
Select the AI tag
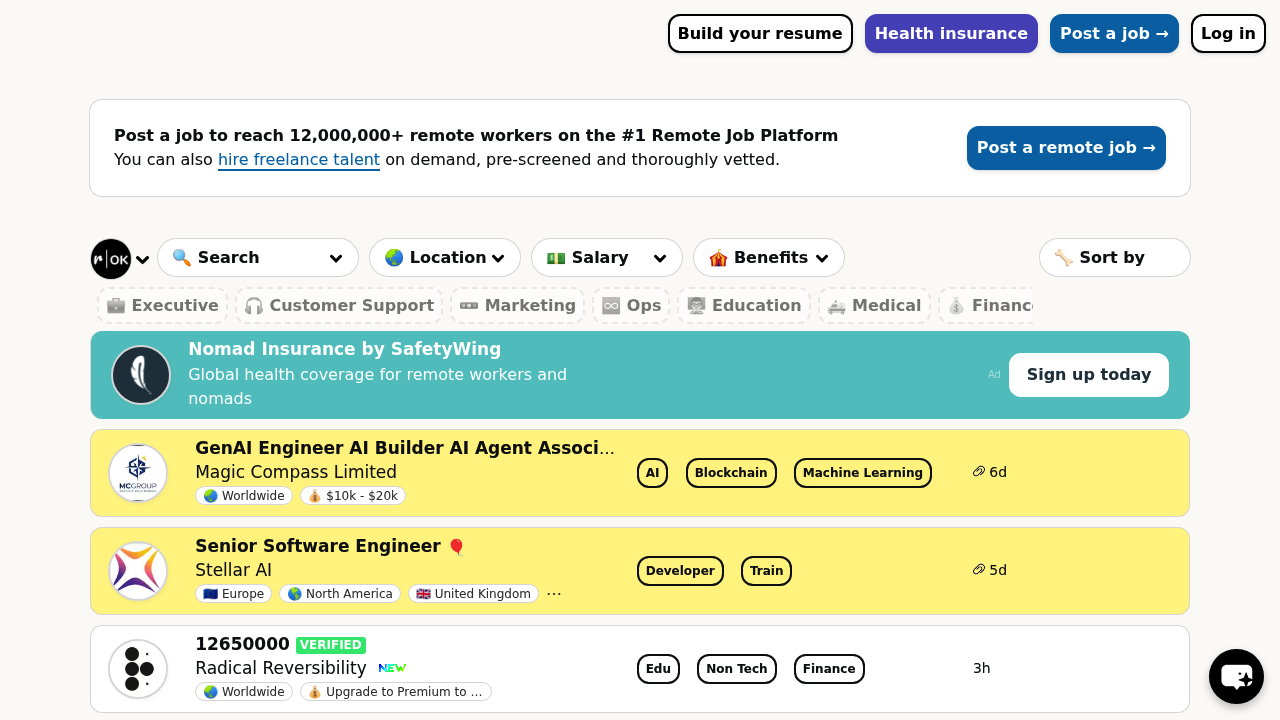(652, 473)
